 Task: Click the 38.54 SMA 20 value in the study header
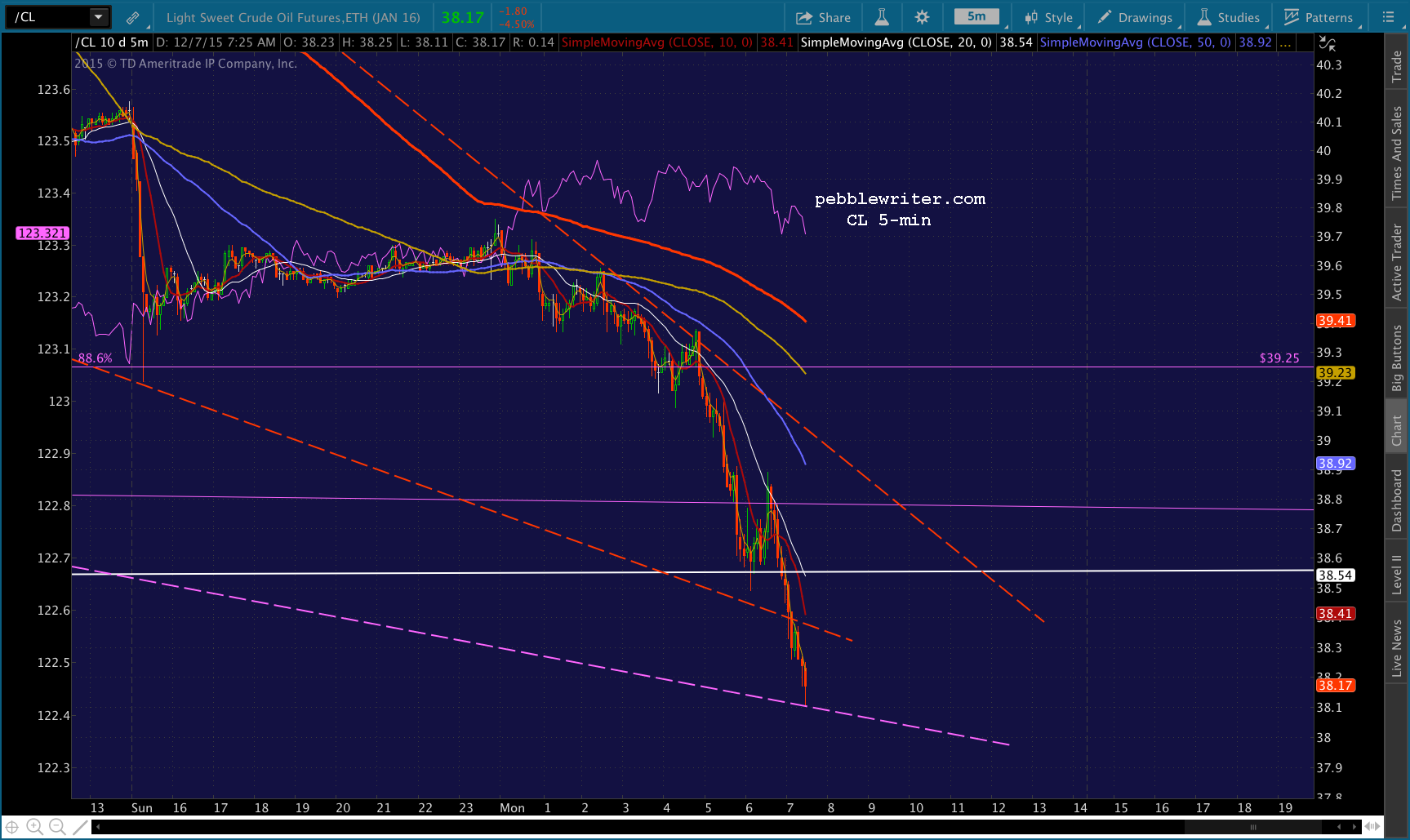1016,42
